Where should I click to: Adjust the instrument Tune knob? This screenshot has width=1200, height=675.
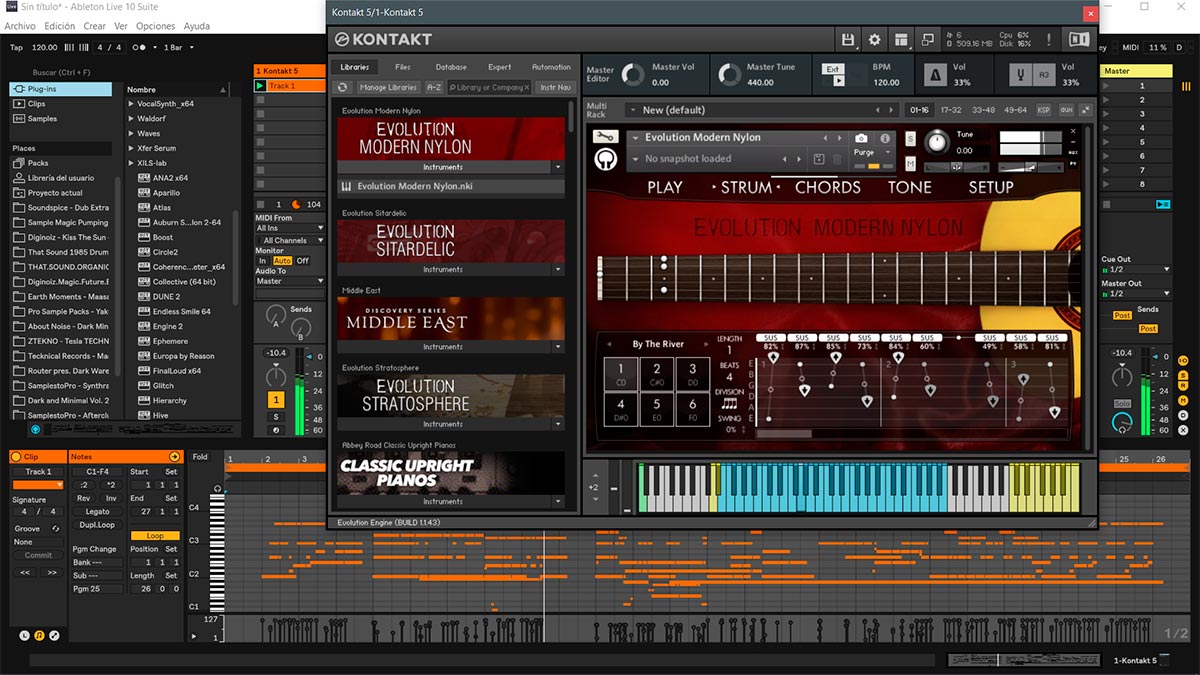(x=936, y=142)
